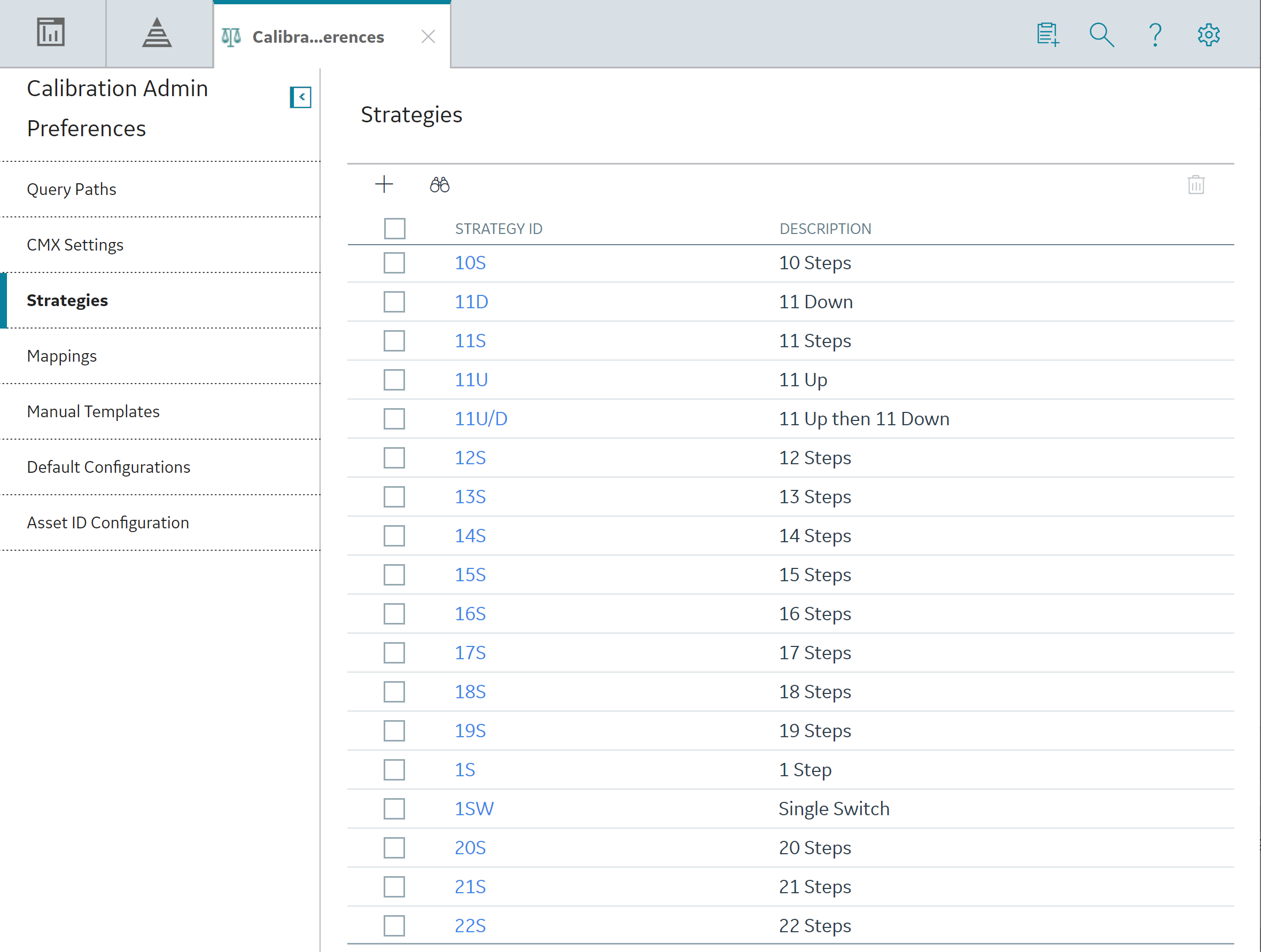Open the 16S strategy link
The height and width of the screenshot is (952, 1261).
(470, 614)
